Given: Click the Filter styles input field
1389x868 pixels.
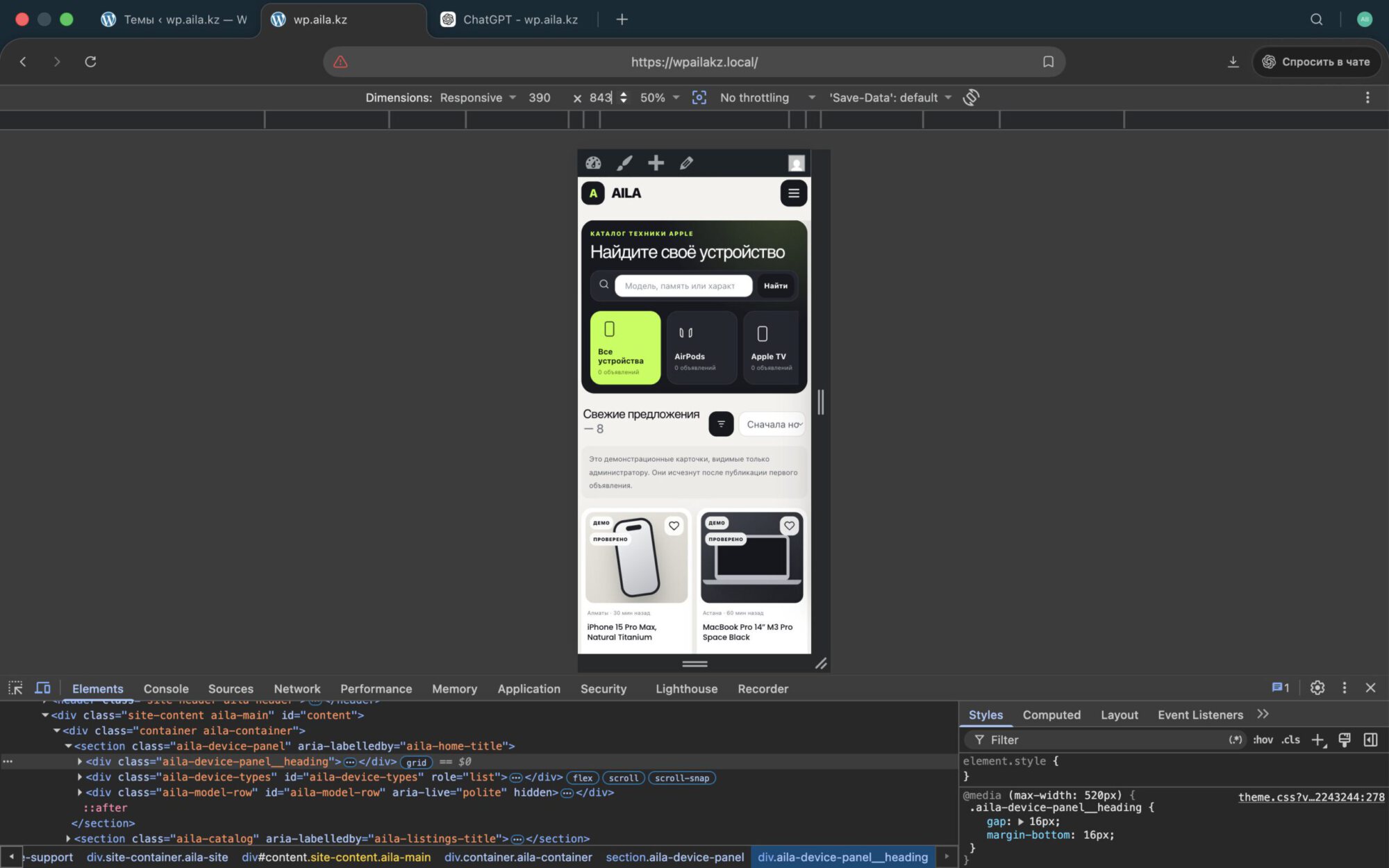Looking at the screenshot, I should click(1104, 740).
